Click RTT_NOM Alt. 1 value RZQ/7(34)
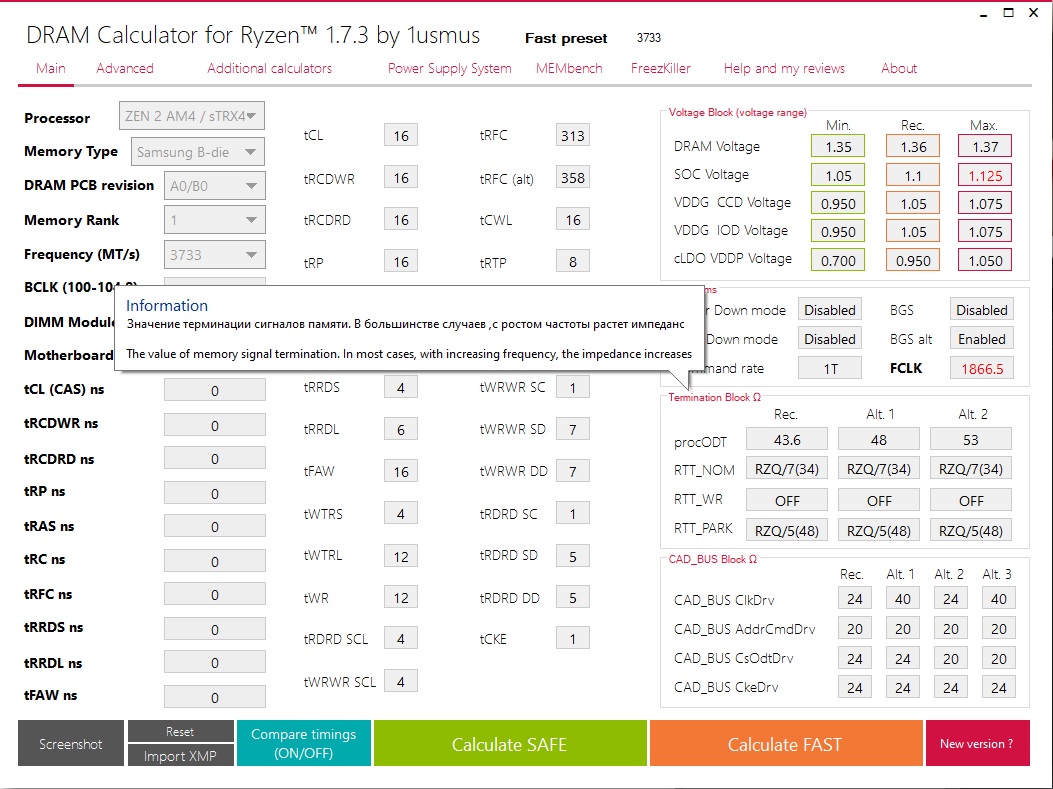Screen dimensions: 1053x789 [879, 469]
